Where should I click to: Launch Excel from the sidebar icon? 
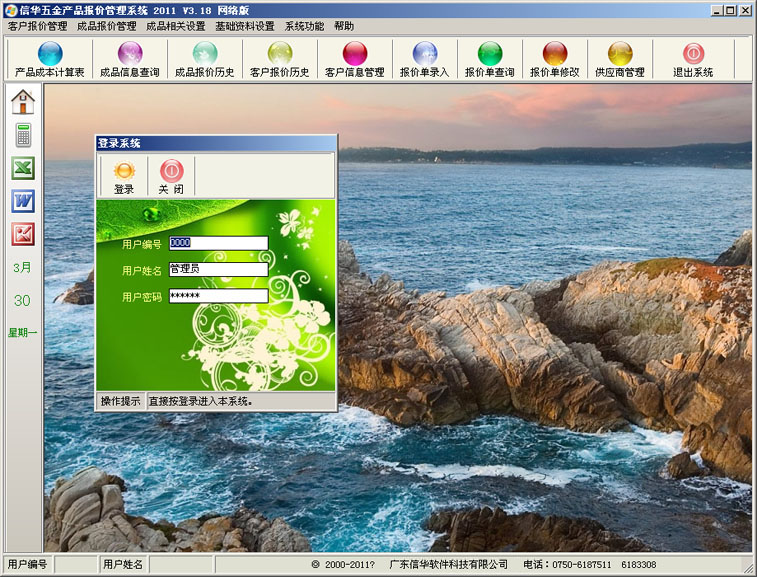click(x=23, y=168)
